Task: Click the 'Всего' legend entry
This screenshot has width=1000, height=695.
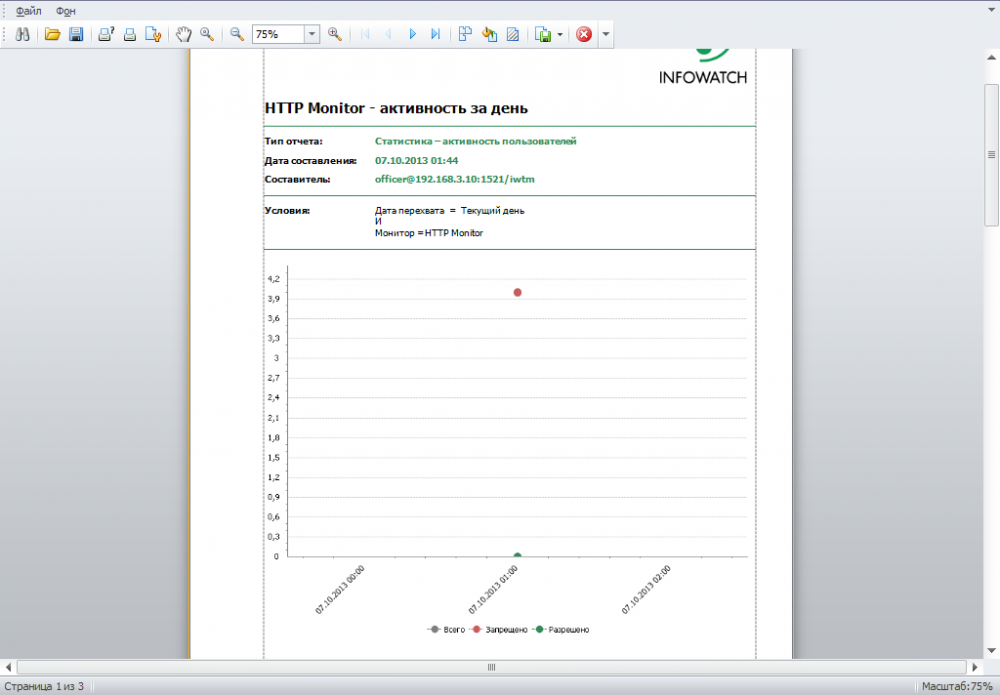Action: tap(446, 629)
